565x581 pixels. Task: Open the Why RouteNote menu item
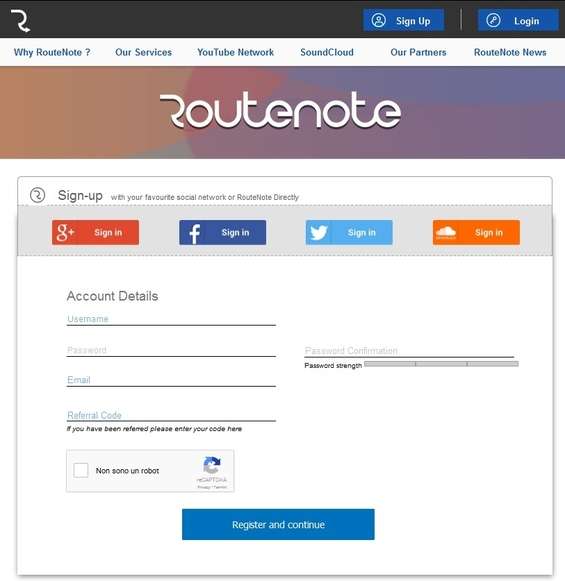coord(52,52)
